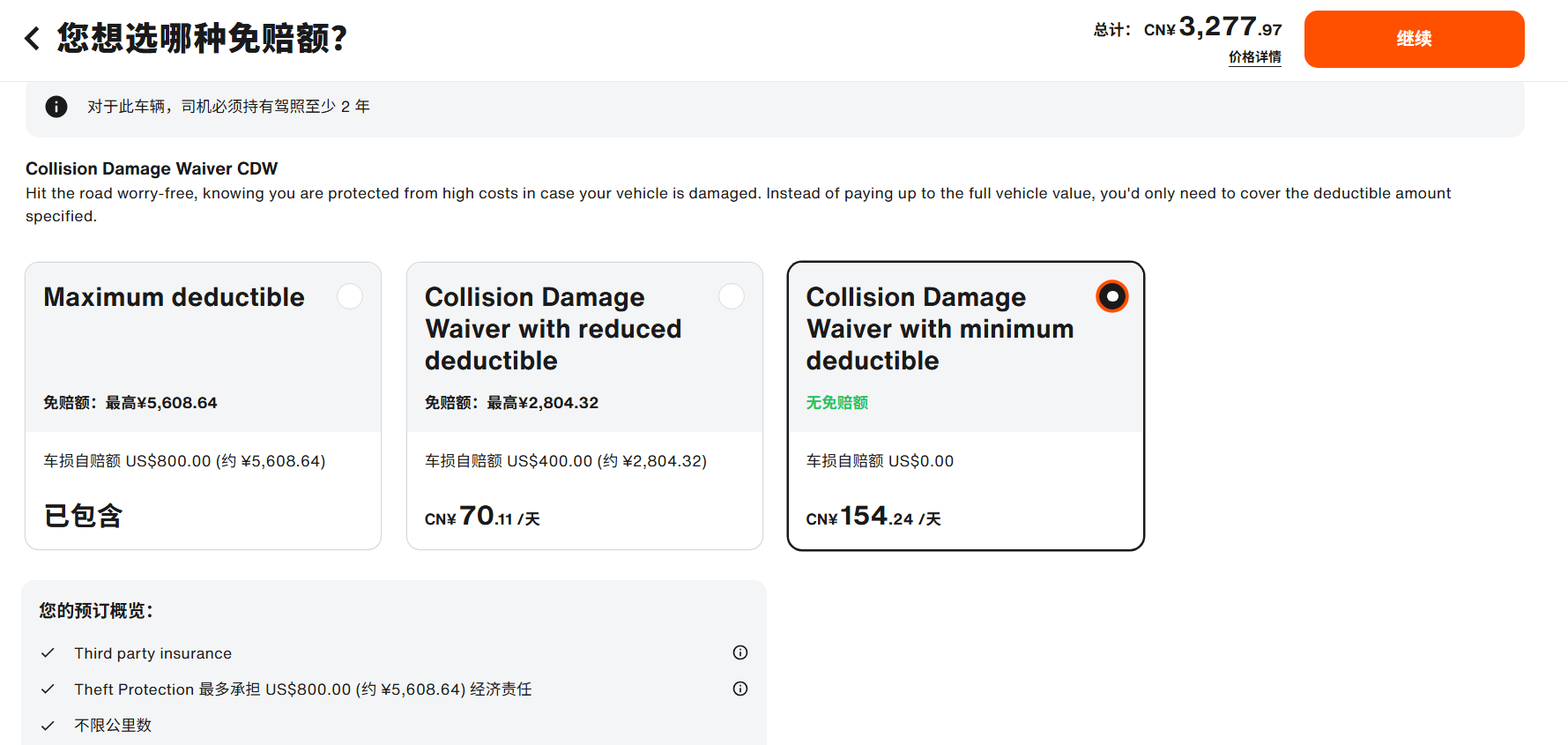Click the 您的预订概览 heading
Screen dimensions: 1568x745
point(96,611)
